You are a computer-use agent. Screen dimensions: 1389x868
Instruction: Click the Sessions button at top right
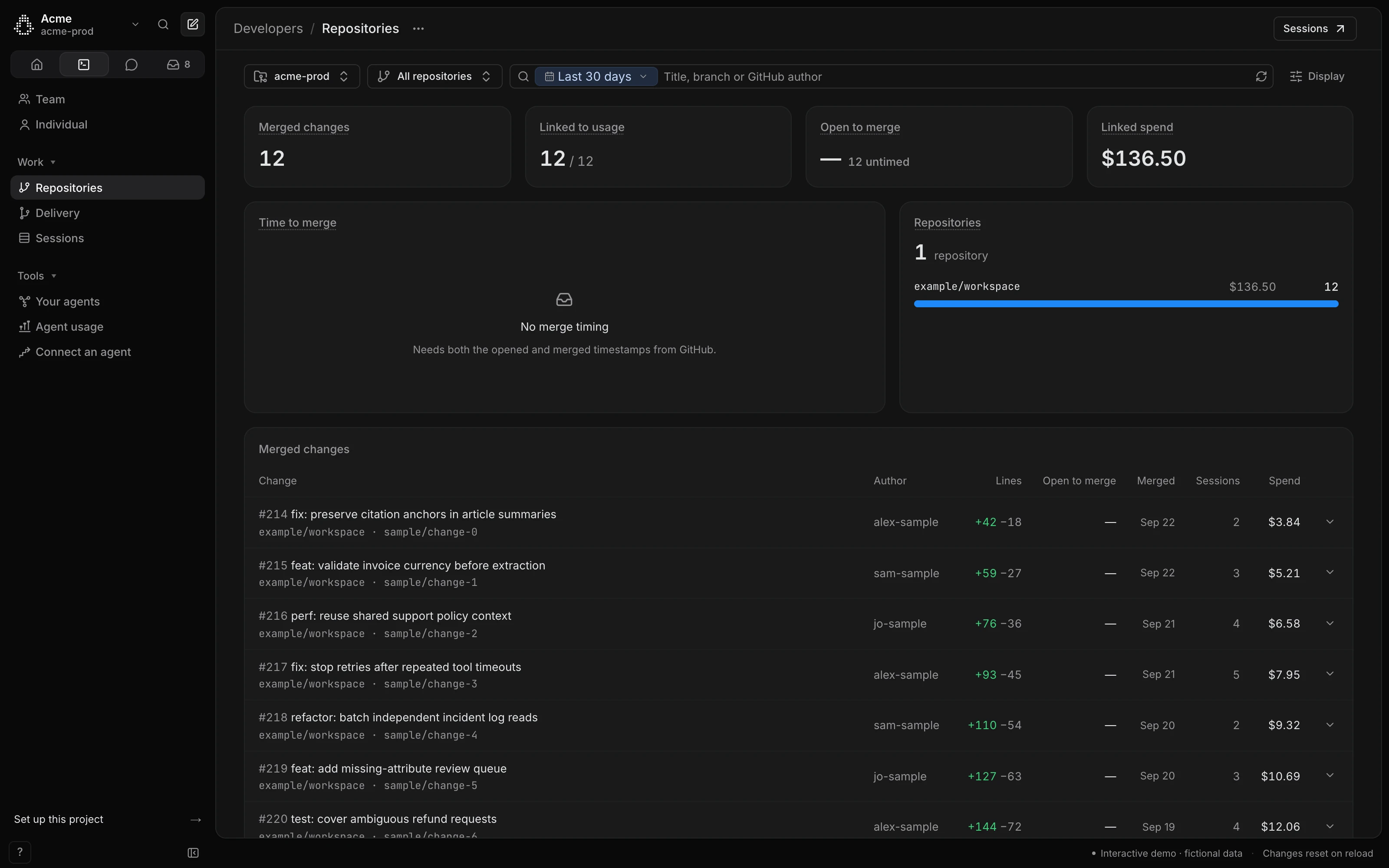coord(1314,29)
